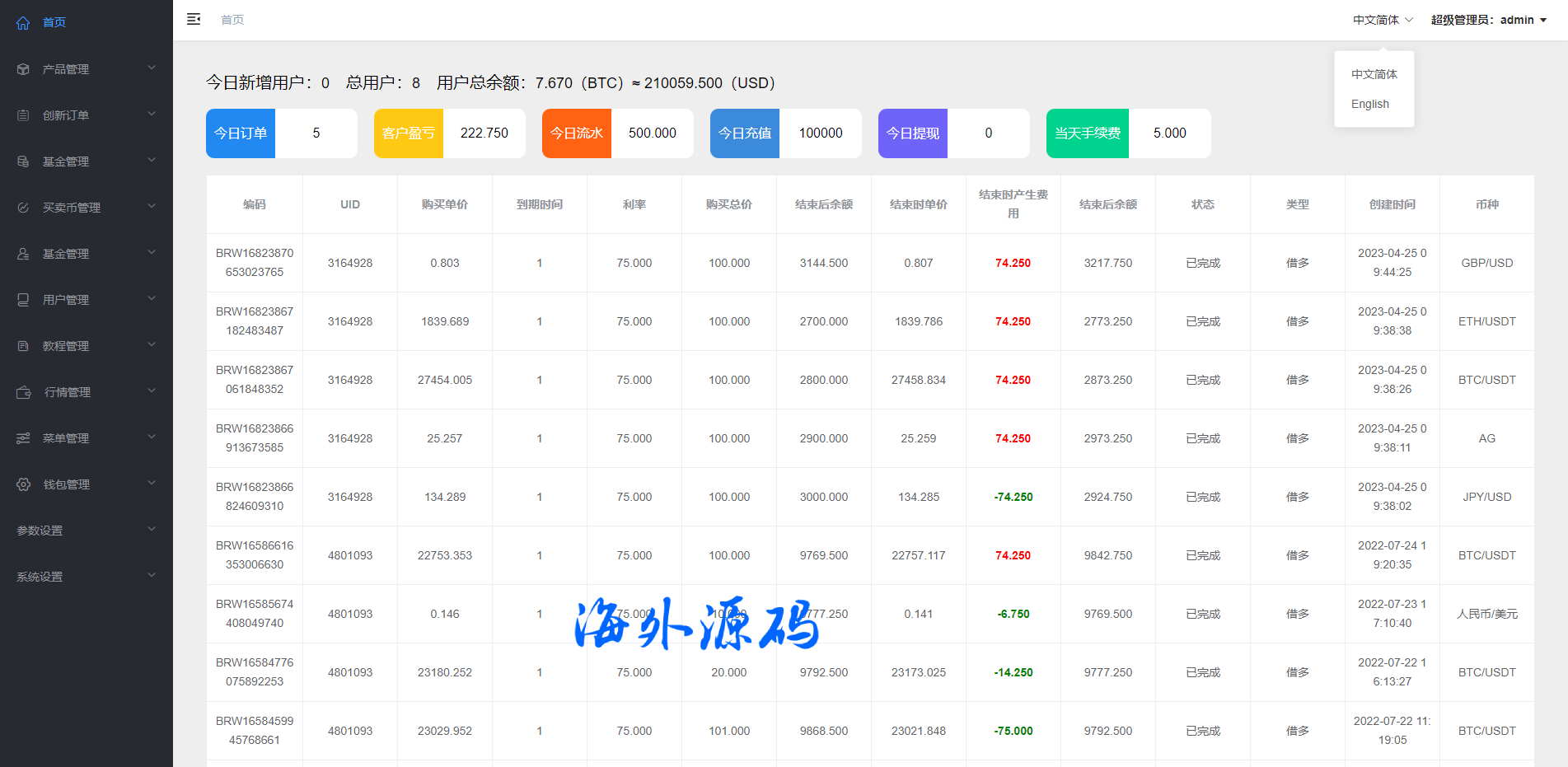The height and width of the screenshot is (767, 1568).
Task: Click the icon next to 创新订单
Action: tap(23, 115)
